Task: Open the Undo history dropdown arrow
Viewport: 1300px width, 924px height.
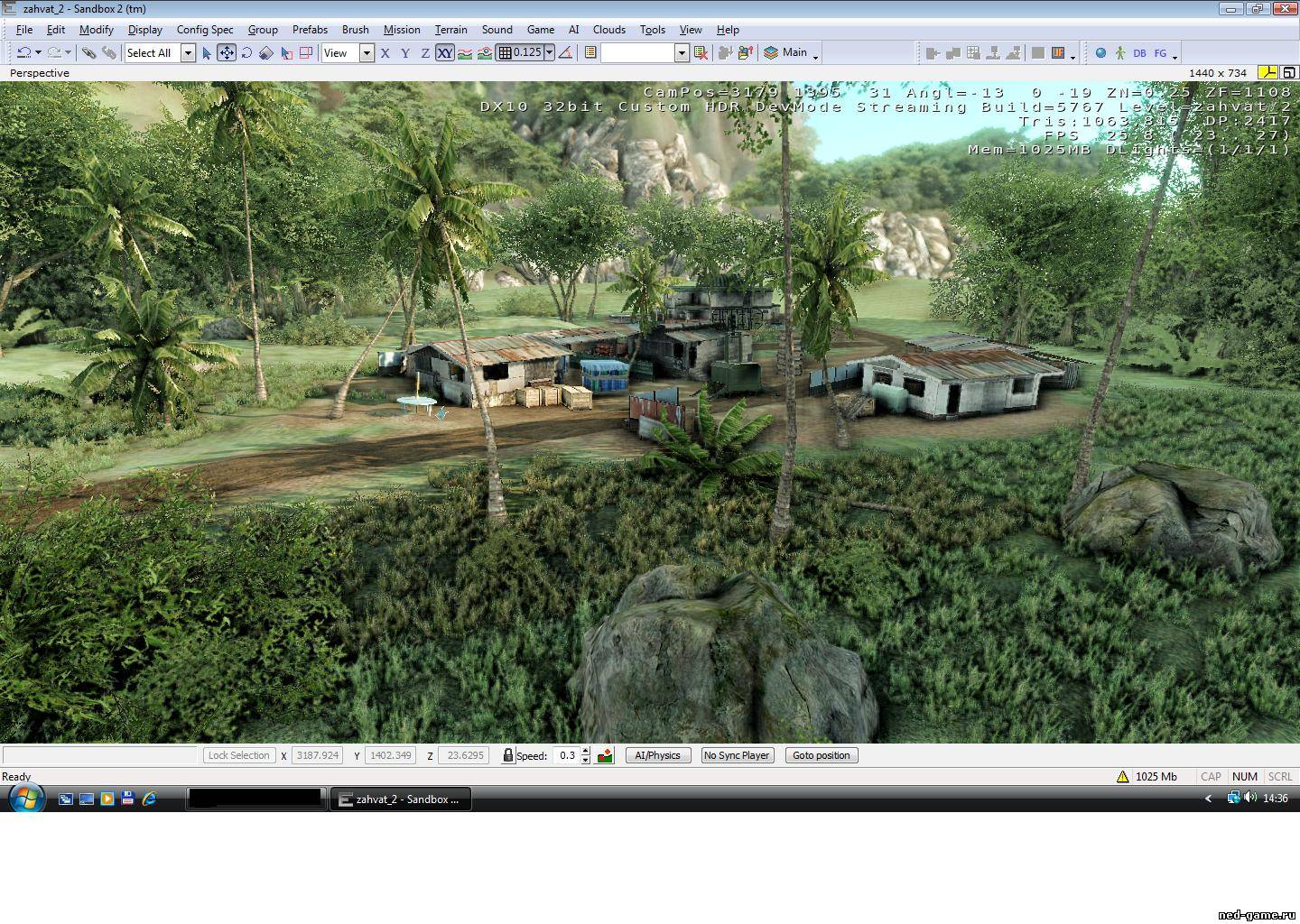Action: coord(38,53)
